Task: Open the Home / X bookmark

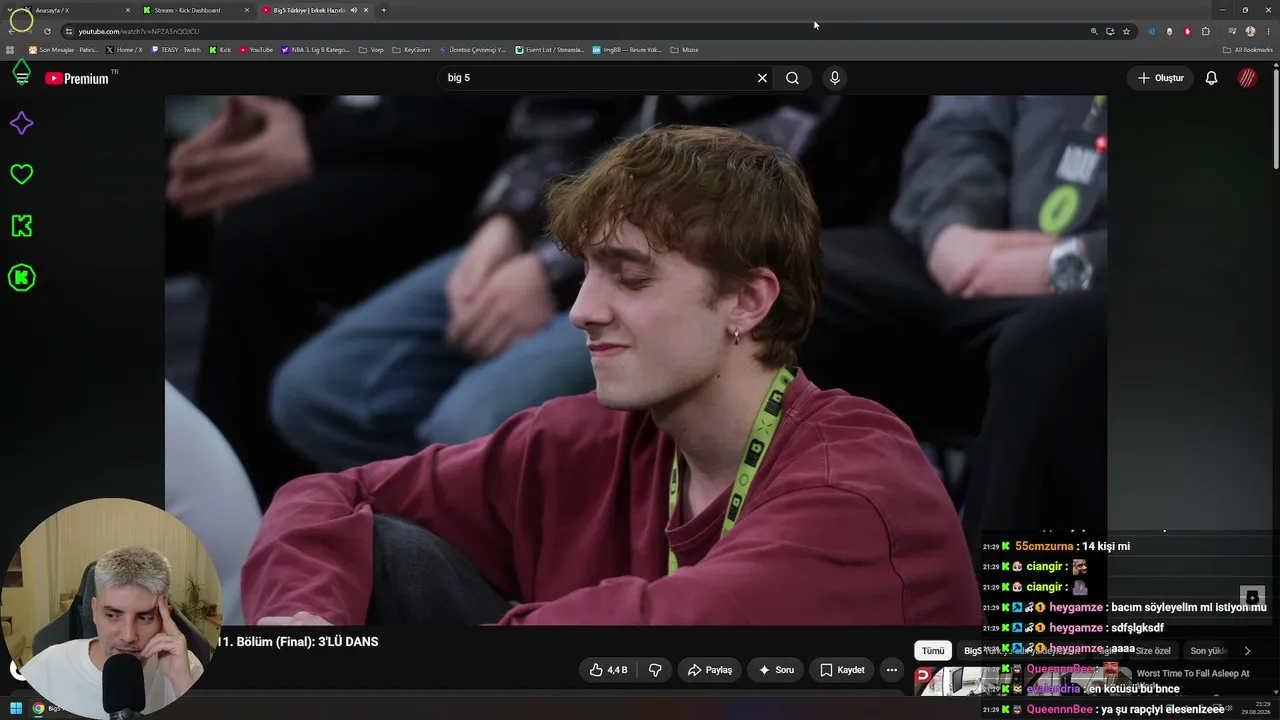Action: point(125,50)
